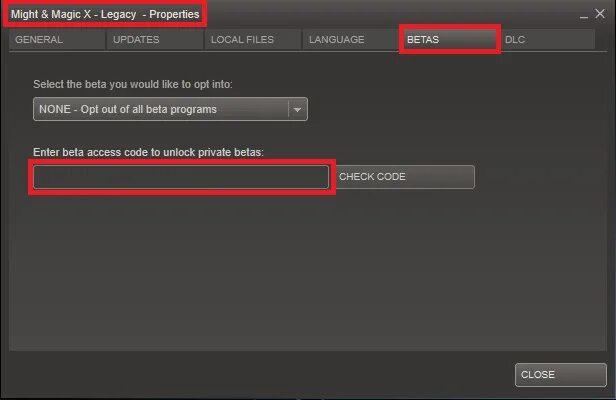
Task: Click the blank tab strip area right of DLC
Action: click(x=601, y=39)
